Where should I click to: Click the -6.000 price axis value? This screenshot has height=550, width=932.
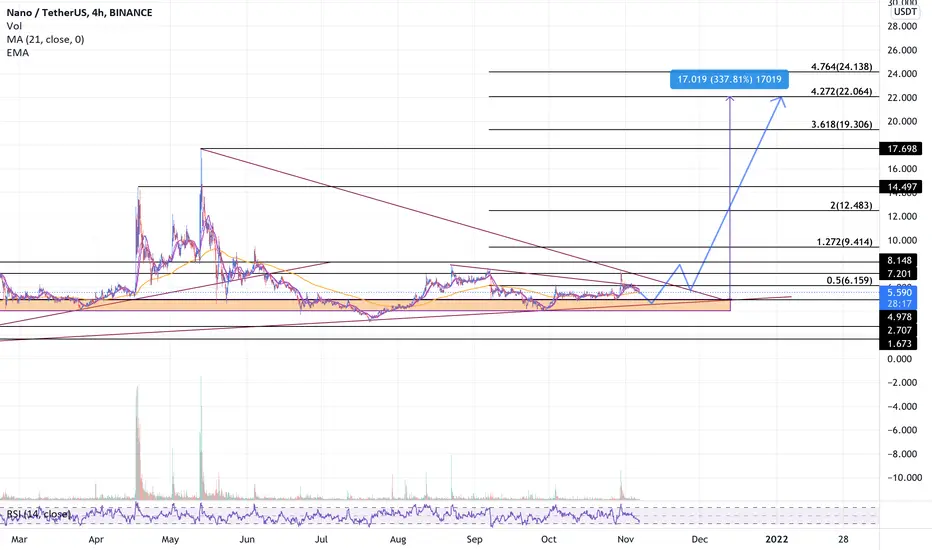point(902,430)
